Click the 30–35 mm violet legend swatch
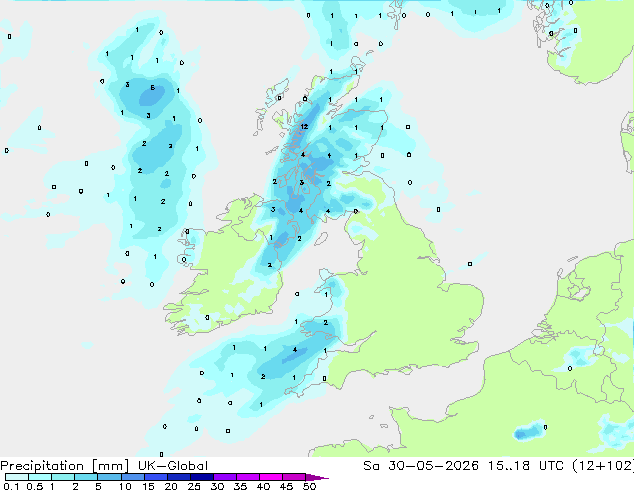 point(224,477)
